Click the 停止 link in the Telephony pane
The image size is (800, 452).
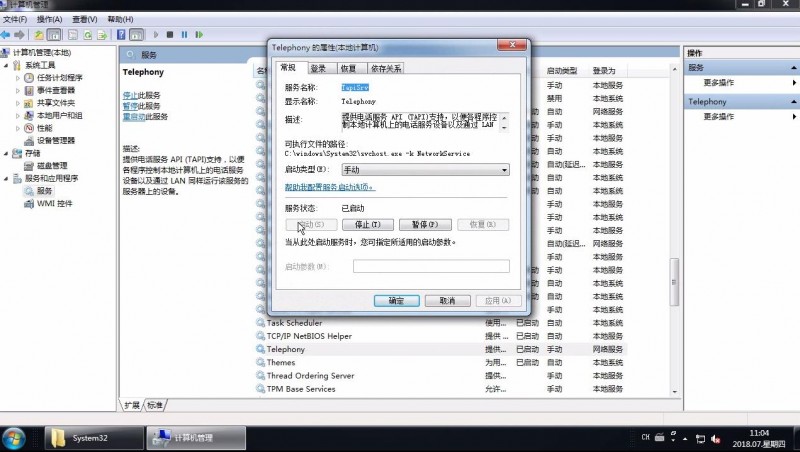(130, 95)
